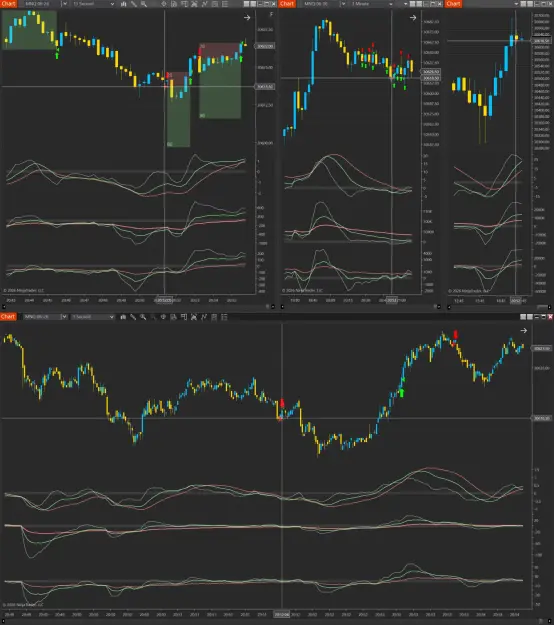Open data series icon in top-left chart toolbar
The width and height of the screenshot is (554, 625).
(x=194, y=4)
